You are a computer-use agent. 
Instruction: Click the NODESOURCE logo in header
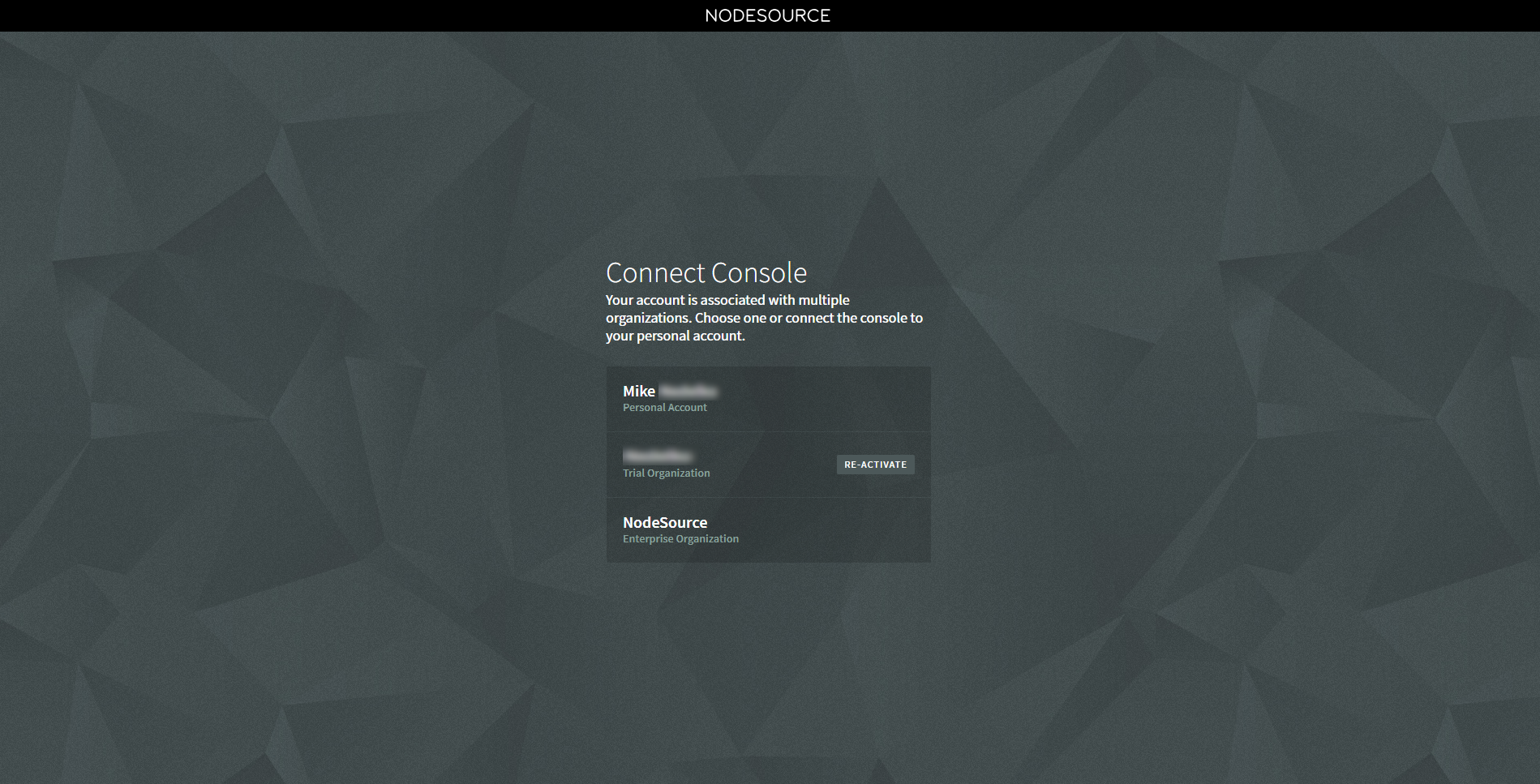768,15
